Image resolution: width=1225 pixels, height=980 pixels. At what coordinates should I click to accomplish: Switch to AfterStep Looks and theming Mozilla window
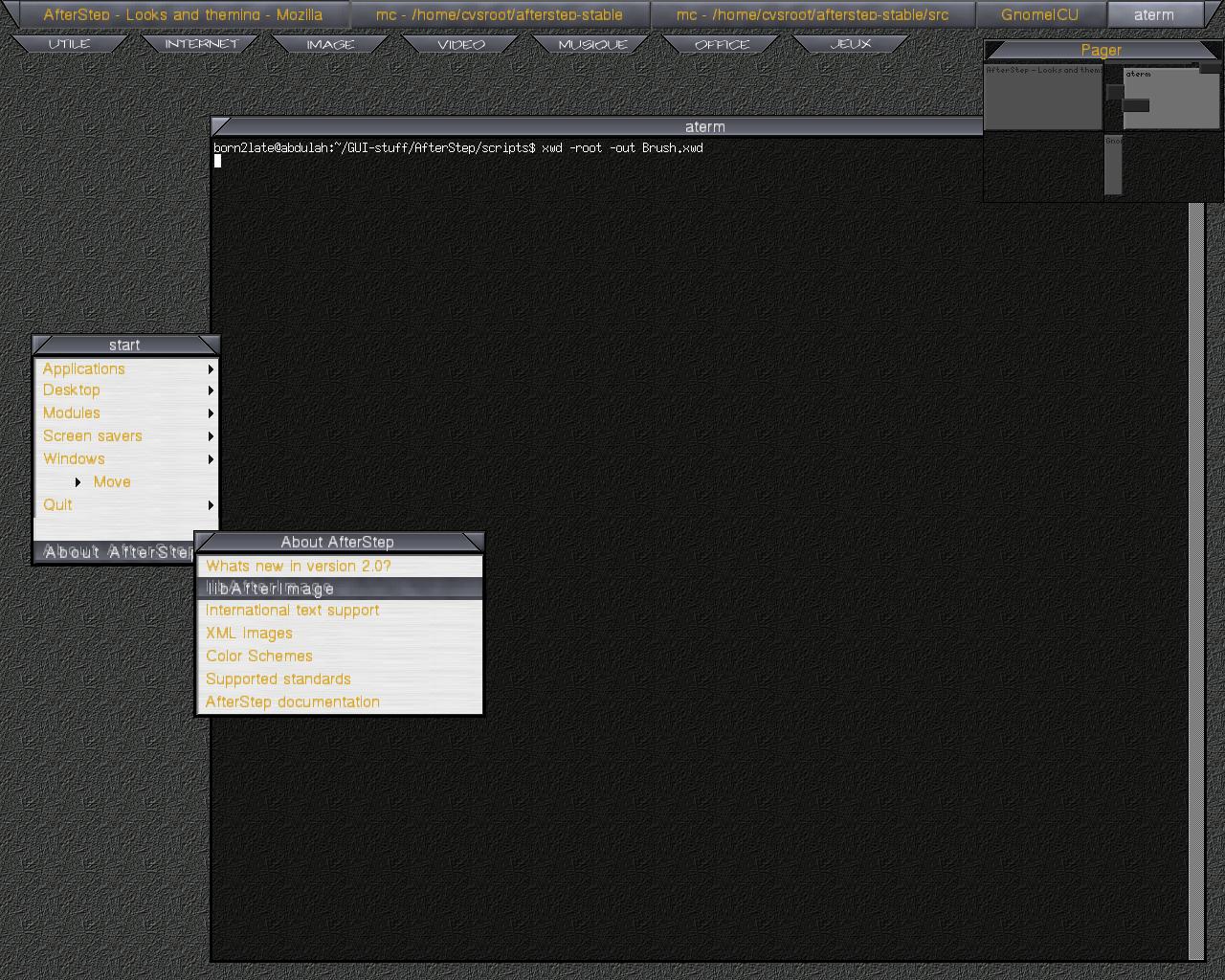tap(183, 14)
